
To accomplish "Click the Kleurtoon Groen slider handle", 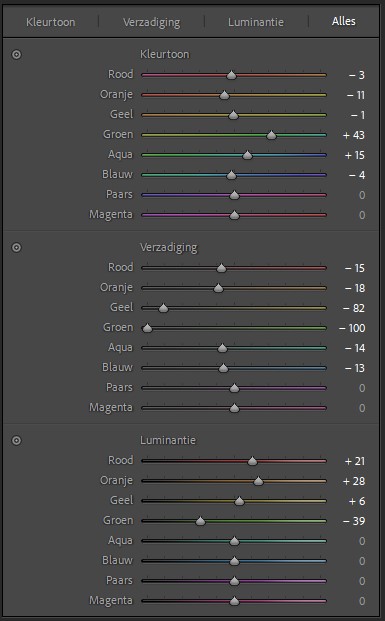I will point(271,135).
